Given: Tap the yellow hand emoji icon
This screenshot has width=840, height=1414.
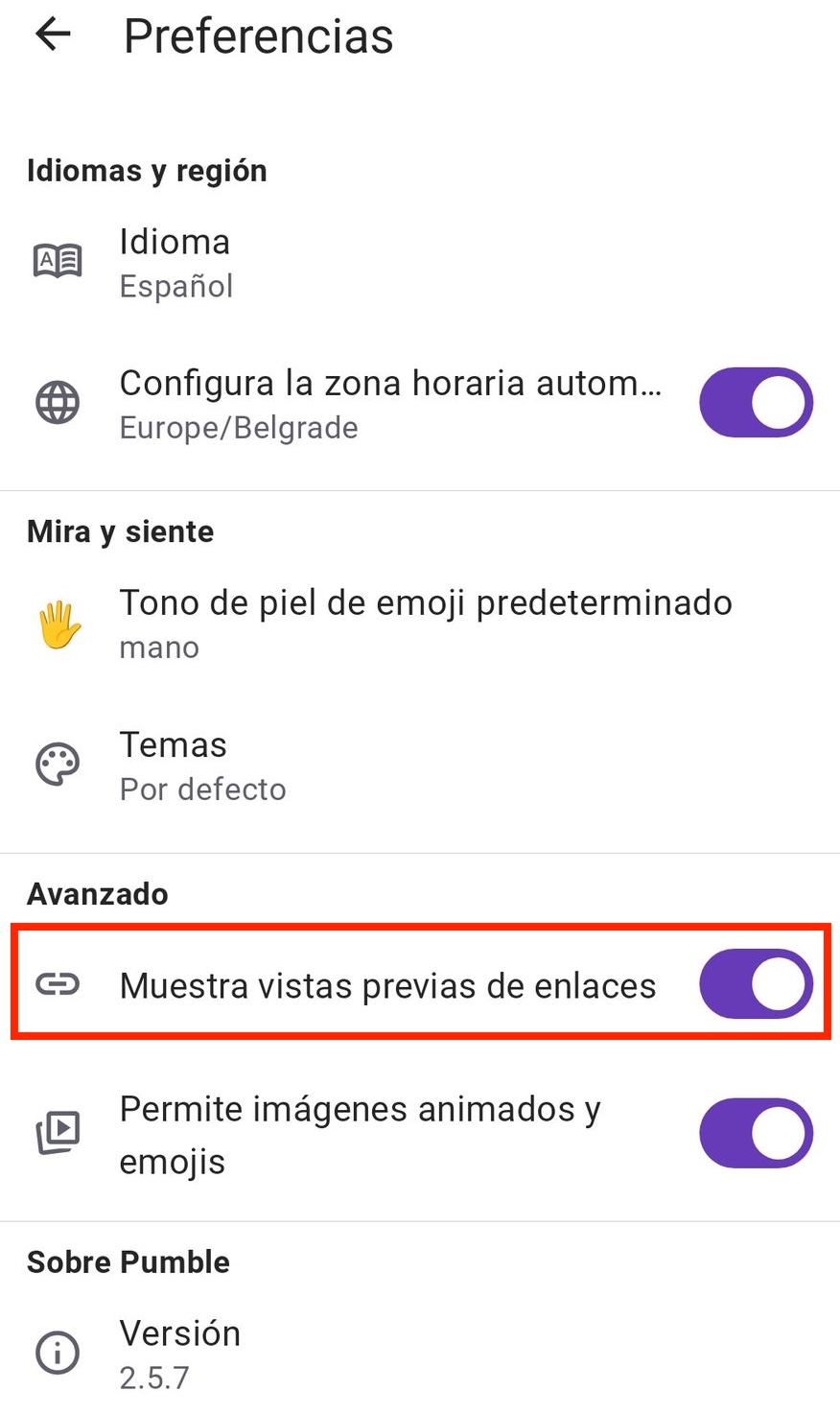Looking at the screenshot, I should [58, 625].
